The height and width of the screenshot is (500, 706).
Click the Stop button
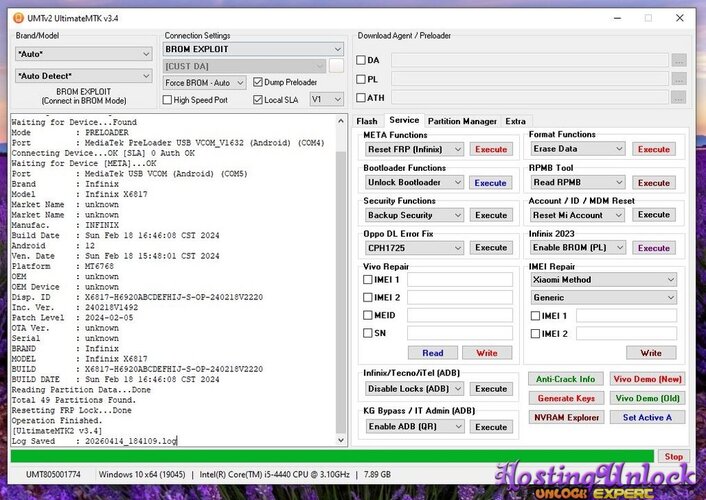click(674, 456)
